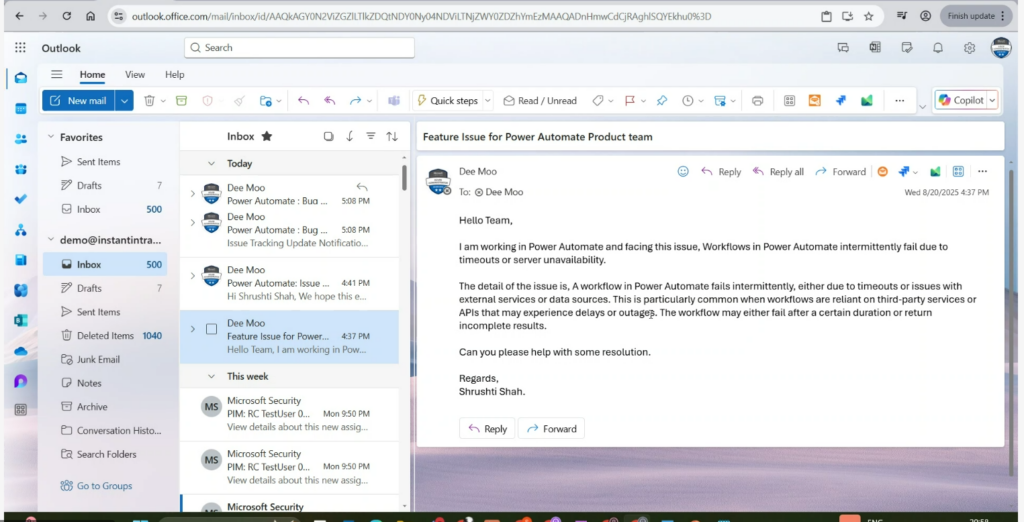
Task: Open the Copilot dropdown arrow
Action: 992,101
